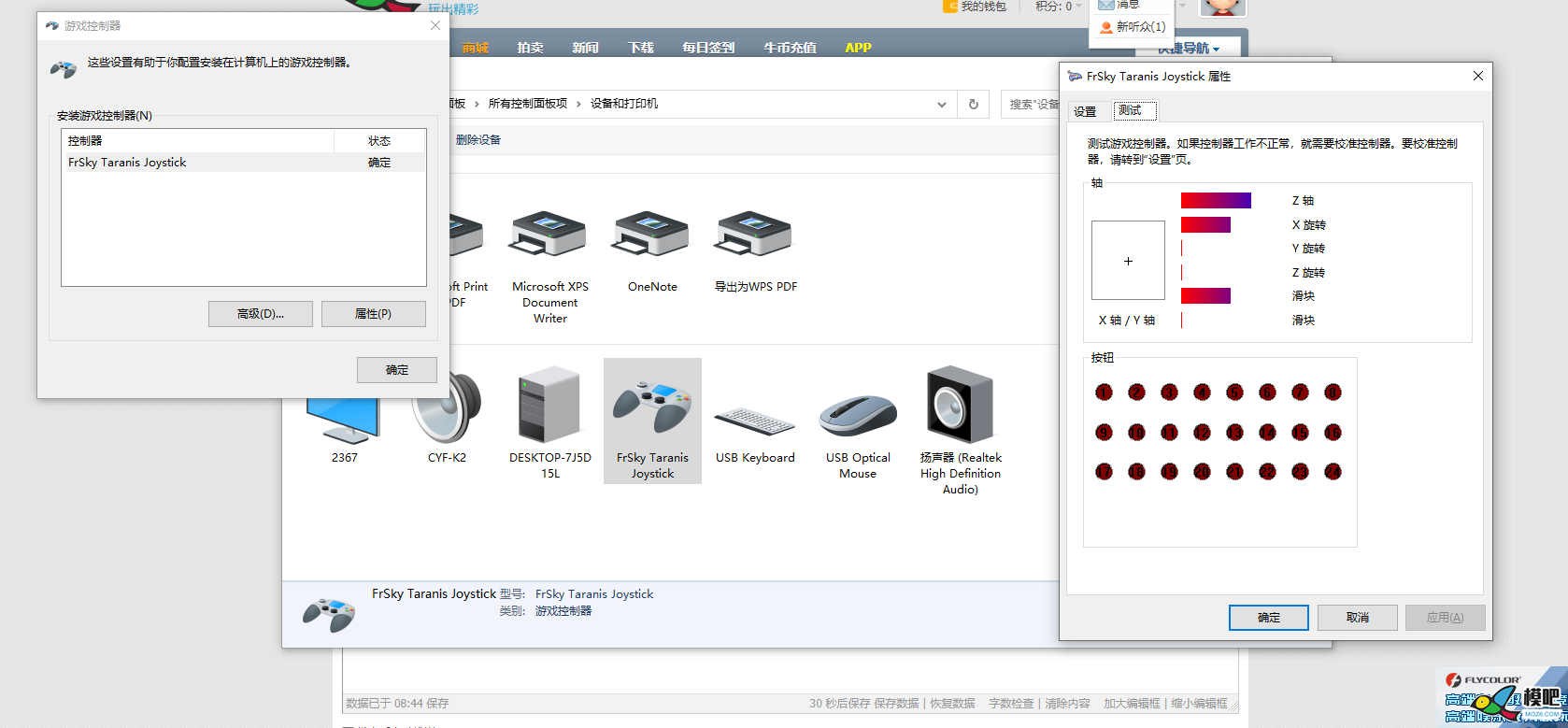
Task: Expand the address bar history dropdown arrow
Action: (941, 105)
